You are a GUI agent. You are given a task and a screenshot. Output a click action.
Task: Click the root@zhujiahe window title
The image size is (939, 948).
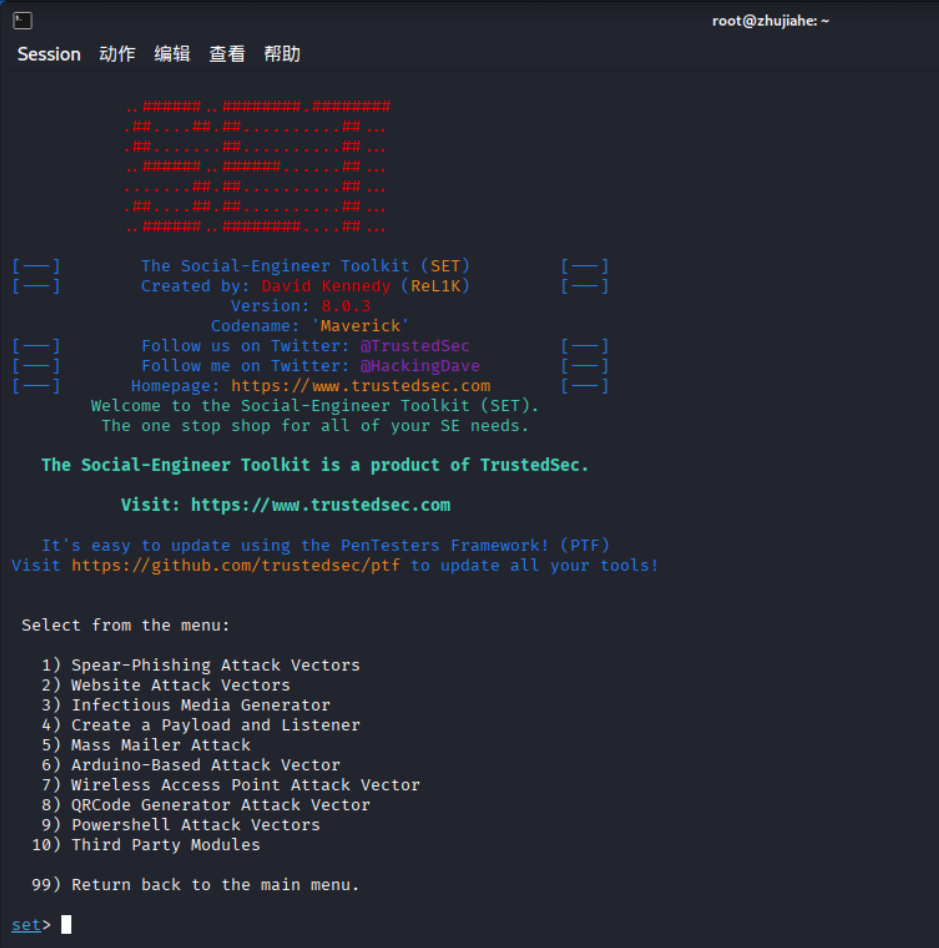(x=770, y=21)
